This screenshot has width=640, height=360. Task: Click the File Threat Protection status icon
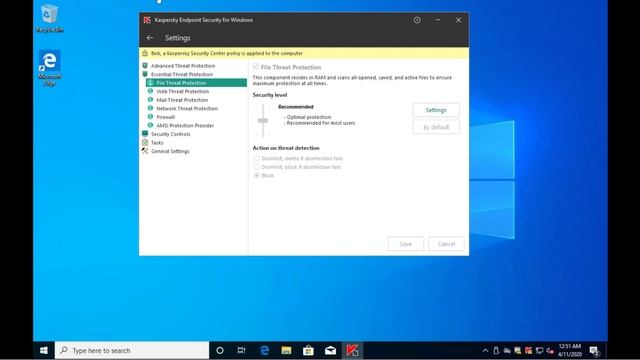(150, 82)
